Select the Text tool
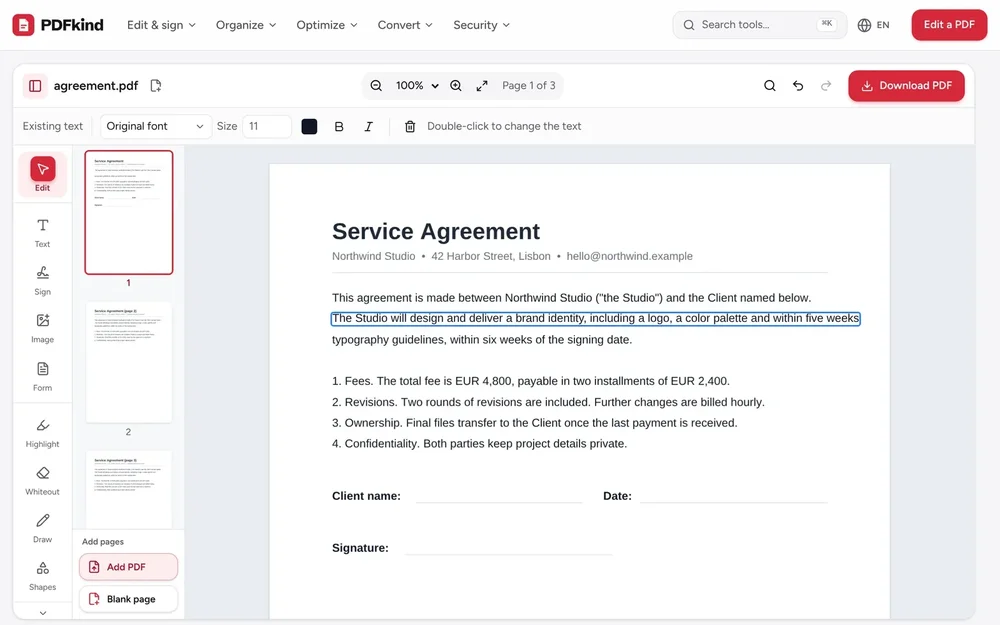The width and height of the screenshot is (1000, 625). [x=42, y=233]
